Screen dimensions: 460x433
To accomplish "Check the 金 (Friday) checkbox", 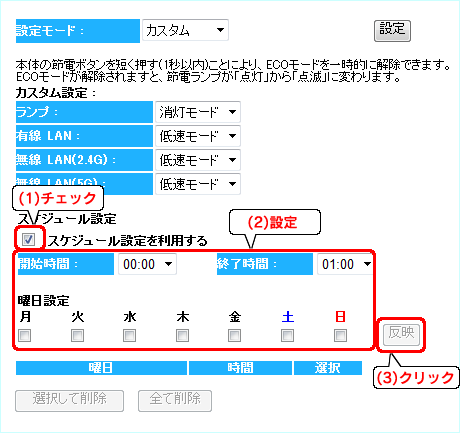I will click(x=234, y=335).
